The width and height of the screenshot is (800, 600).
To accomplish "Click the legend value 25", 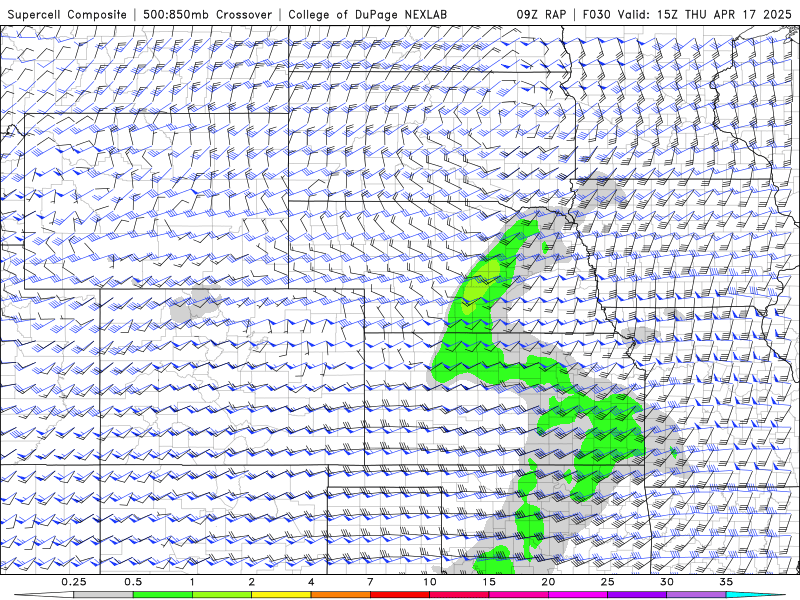I will [607, 582].
